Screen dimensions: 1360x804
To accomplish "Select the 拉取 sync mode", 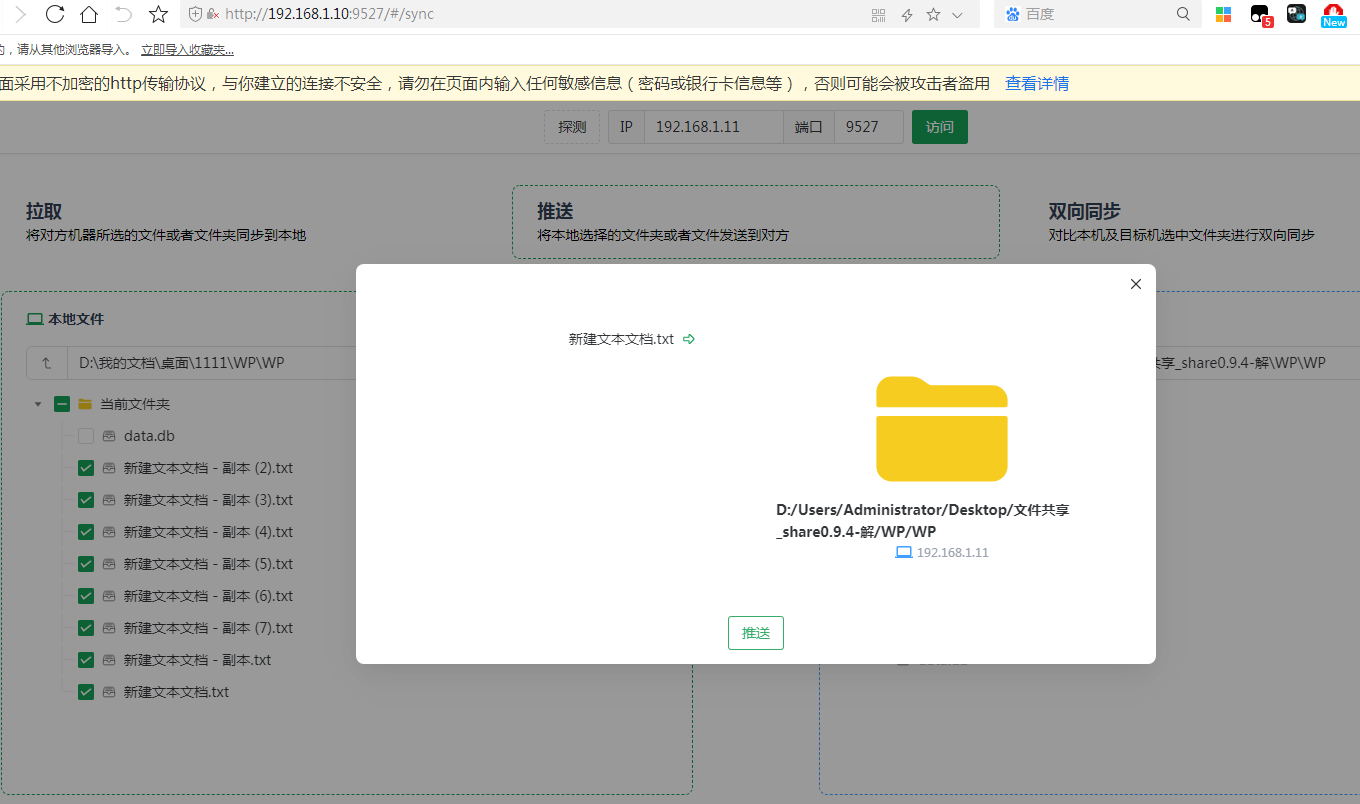I will coord(44,211).
